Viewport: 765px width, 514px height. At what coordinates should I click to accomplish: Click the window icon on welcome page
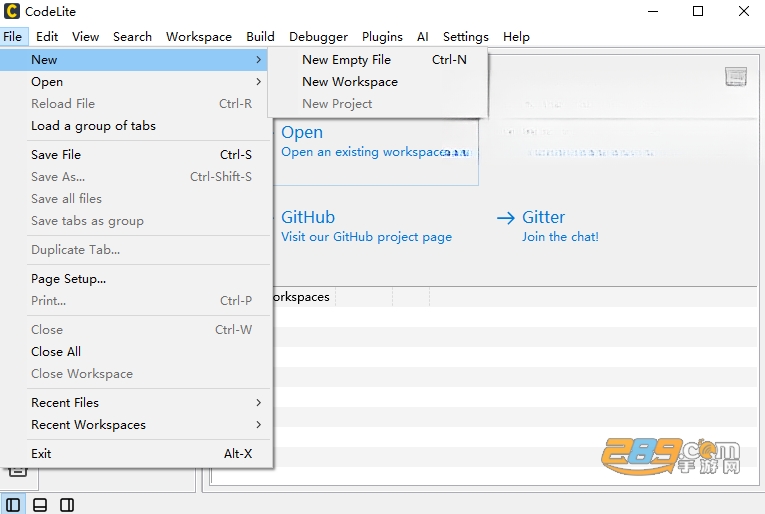[x=736, y=77]
